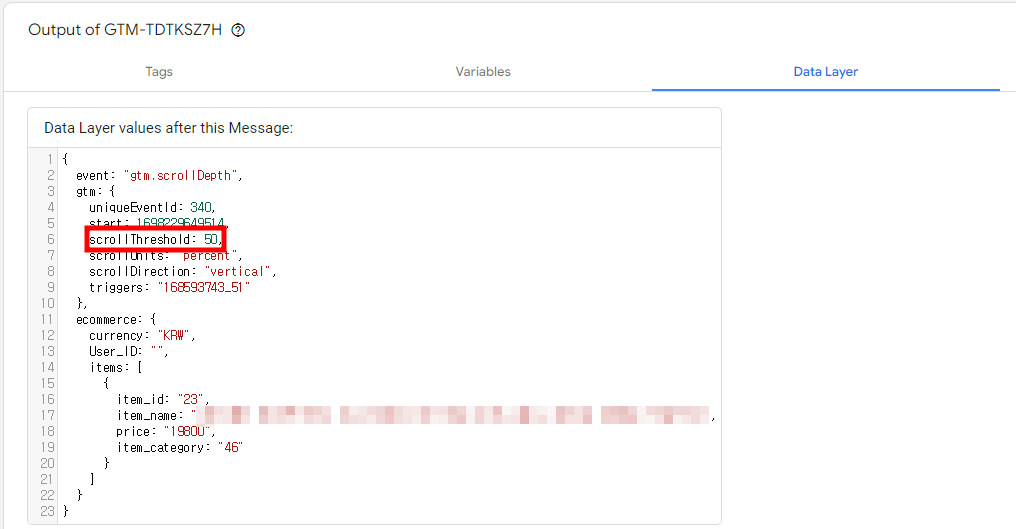Viewport: 1016px width, 529px height.
Task: Click line number 23 in the gutter
Action: pos(47,511)
